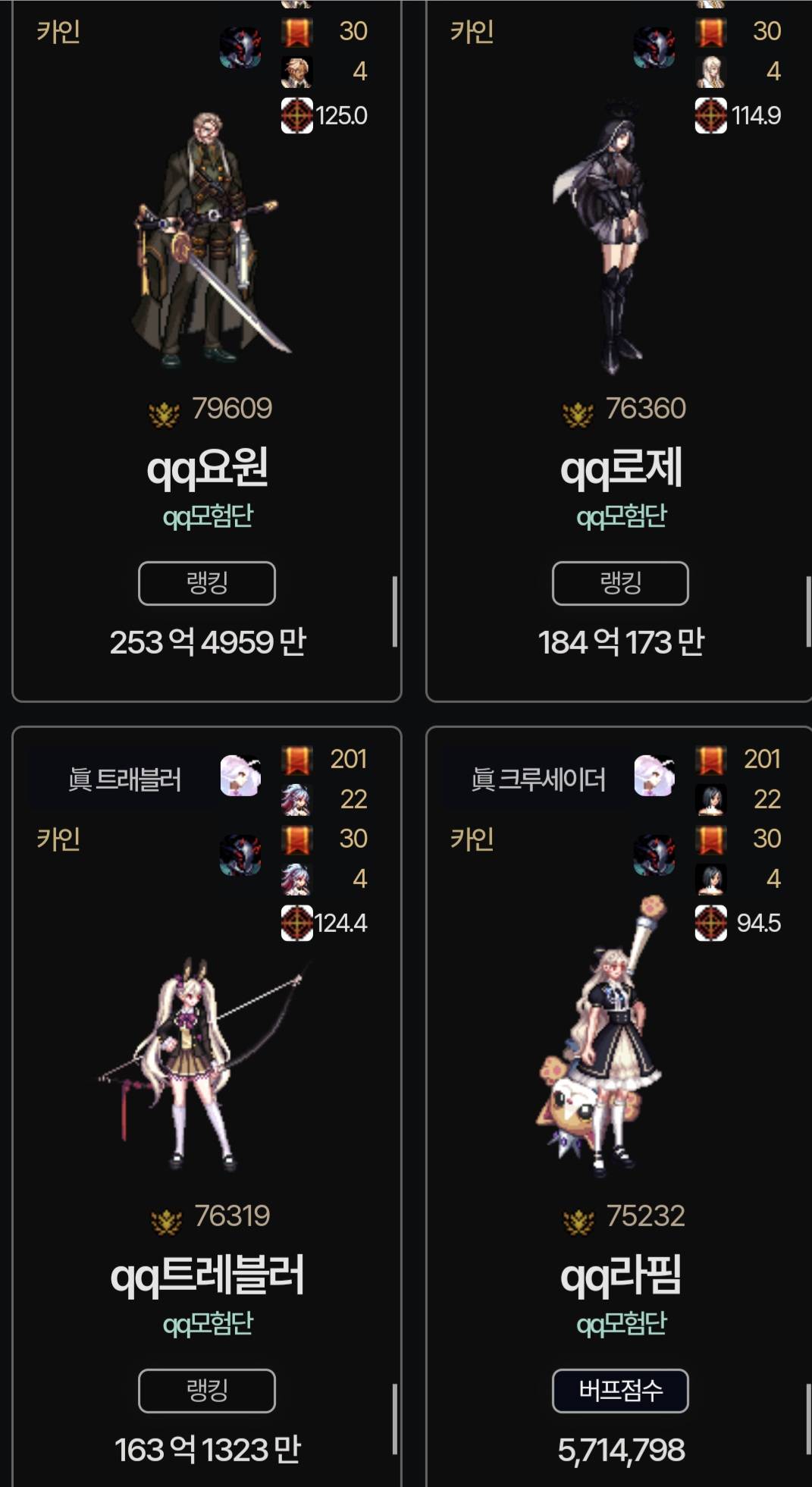The width and height of the screenshot is (812, 1487).
Task: Click the fame crest icon beside 76360
Action: 578,414
